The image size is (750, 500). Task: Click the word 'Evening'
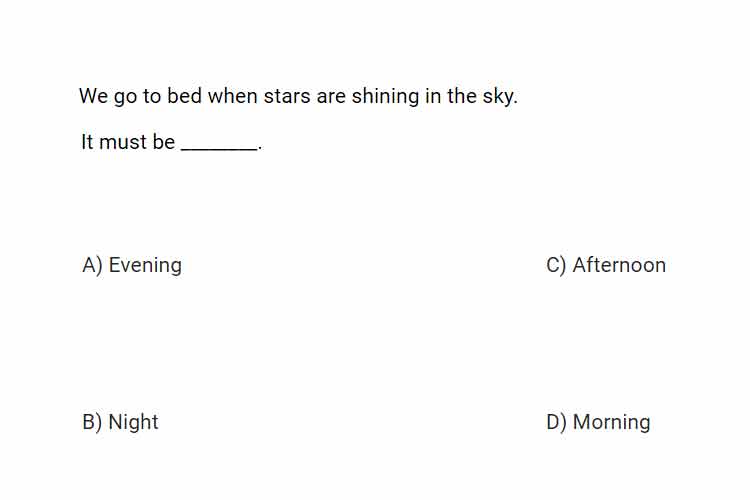145,265
